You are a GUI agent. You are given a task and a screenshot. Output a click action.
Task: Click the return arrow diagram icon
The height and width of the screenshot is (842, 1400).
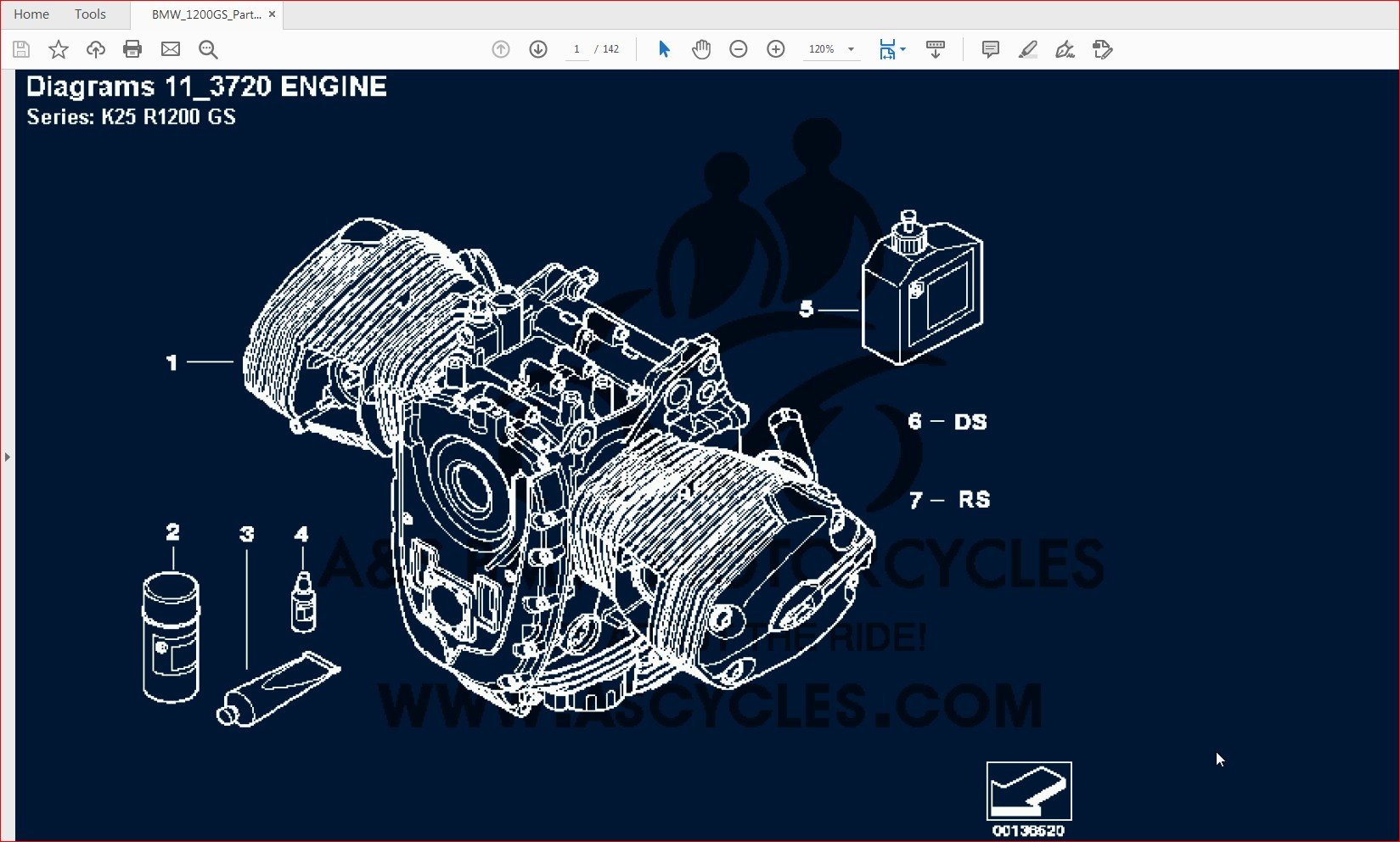[x=1029, y=790]
